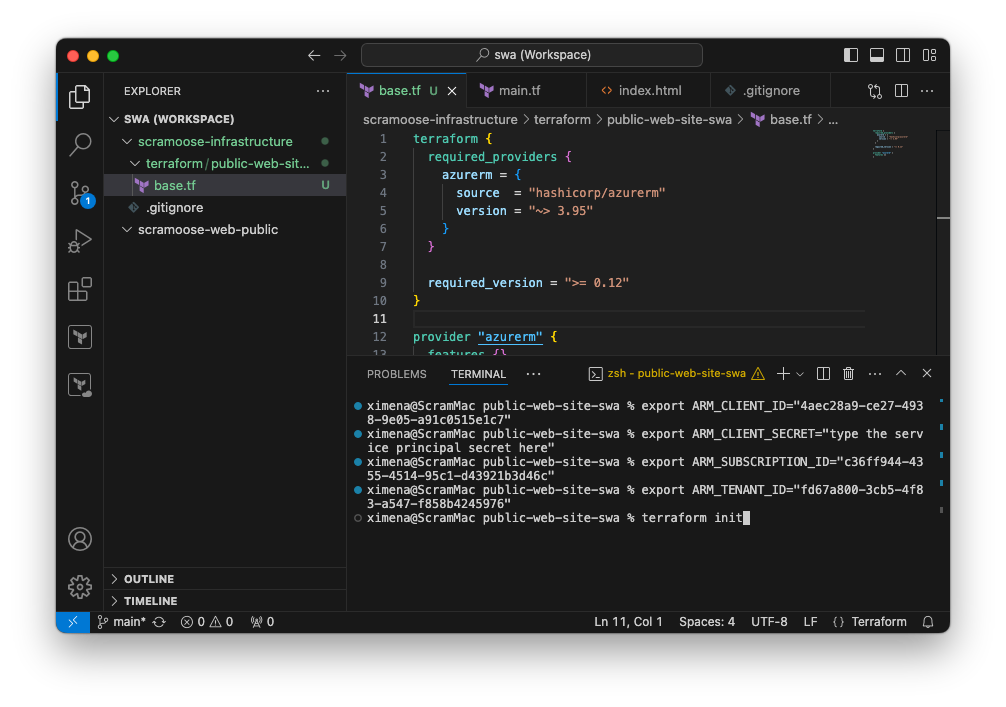Collapse the scramoose-web-public folder
The image size is (1006, 707).
click(225, 230)
